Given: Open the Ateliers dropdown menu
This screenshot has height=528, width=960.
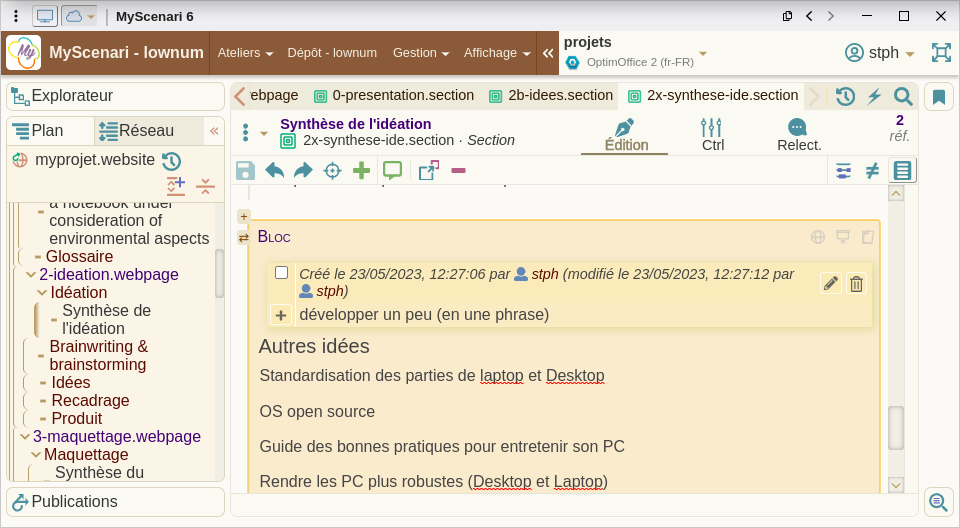Looking at the screenshot, I should (244, 53).
